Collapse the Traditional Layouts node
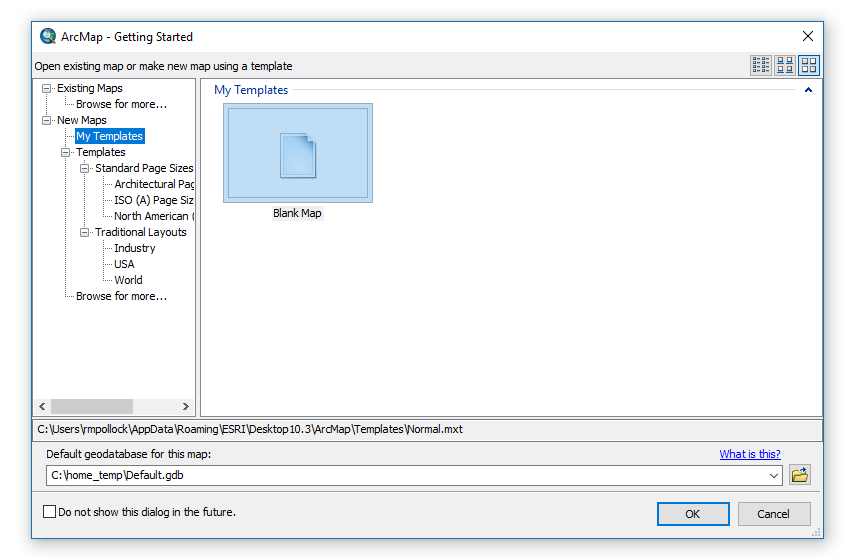Image resolution: width=859 pixels, height=558 pixels. point(85,232)
